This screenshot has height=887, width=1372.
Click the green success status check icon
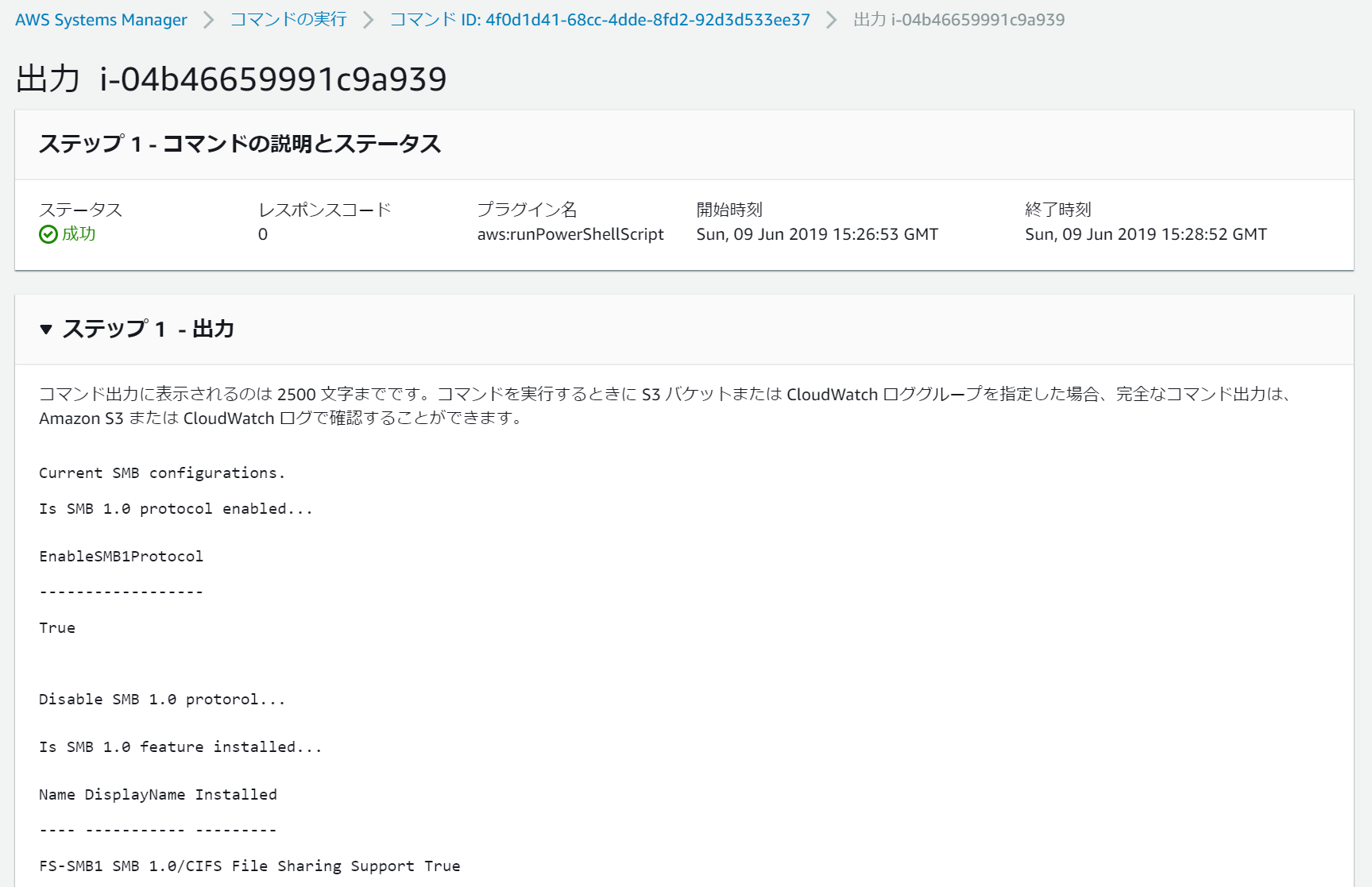pyautogui.click(x=47, y=234)
